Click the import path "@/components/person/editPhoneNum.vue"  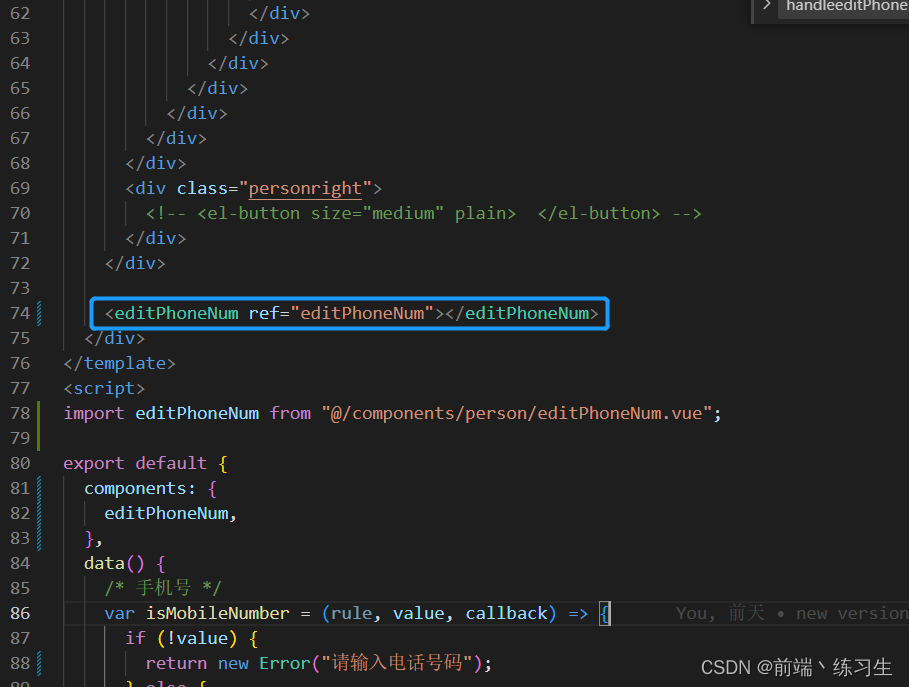517,413
